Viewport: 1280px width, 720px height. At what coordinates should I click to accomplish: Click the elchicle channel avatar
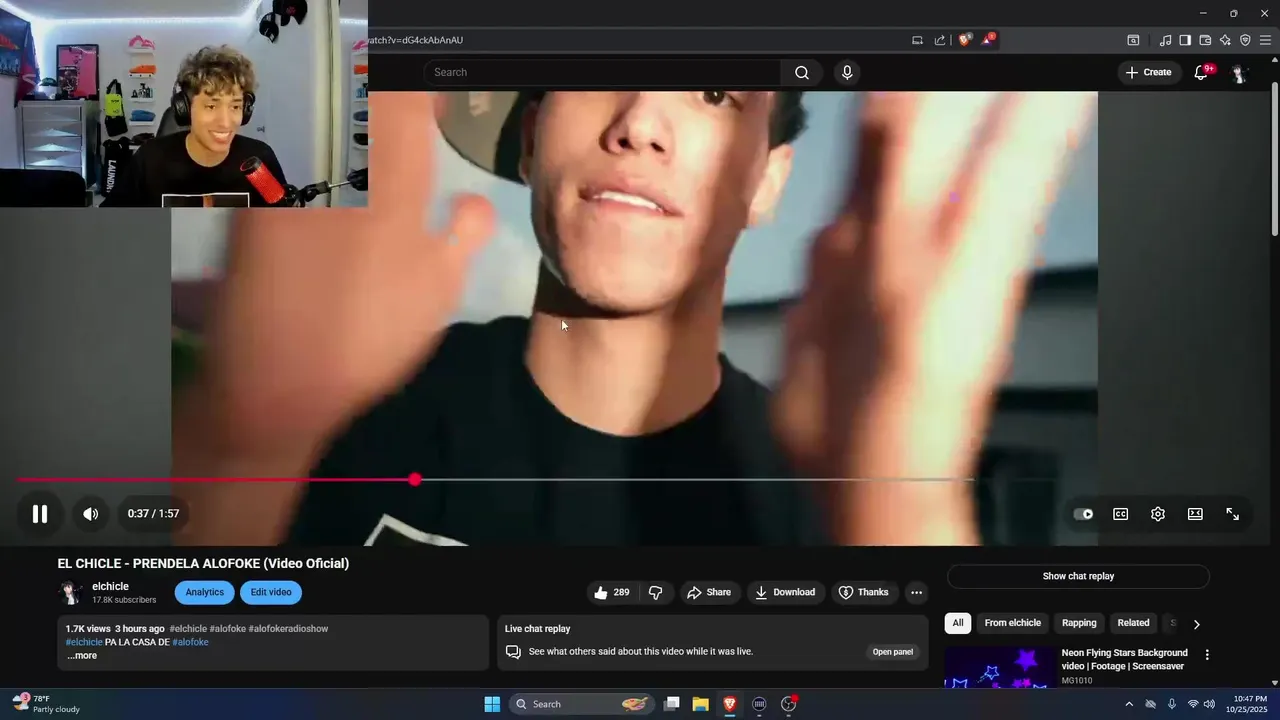[x=70, y=593]
